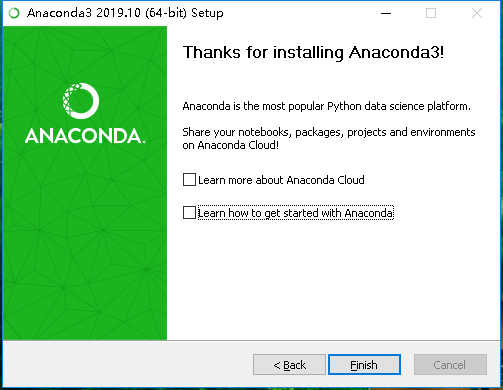Go back with the < Back button
The height and width of the screenshot is (390, 503).
(x=289, y=365)
